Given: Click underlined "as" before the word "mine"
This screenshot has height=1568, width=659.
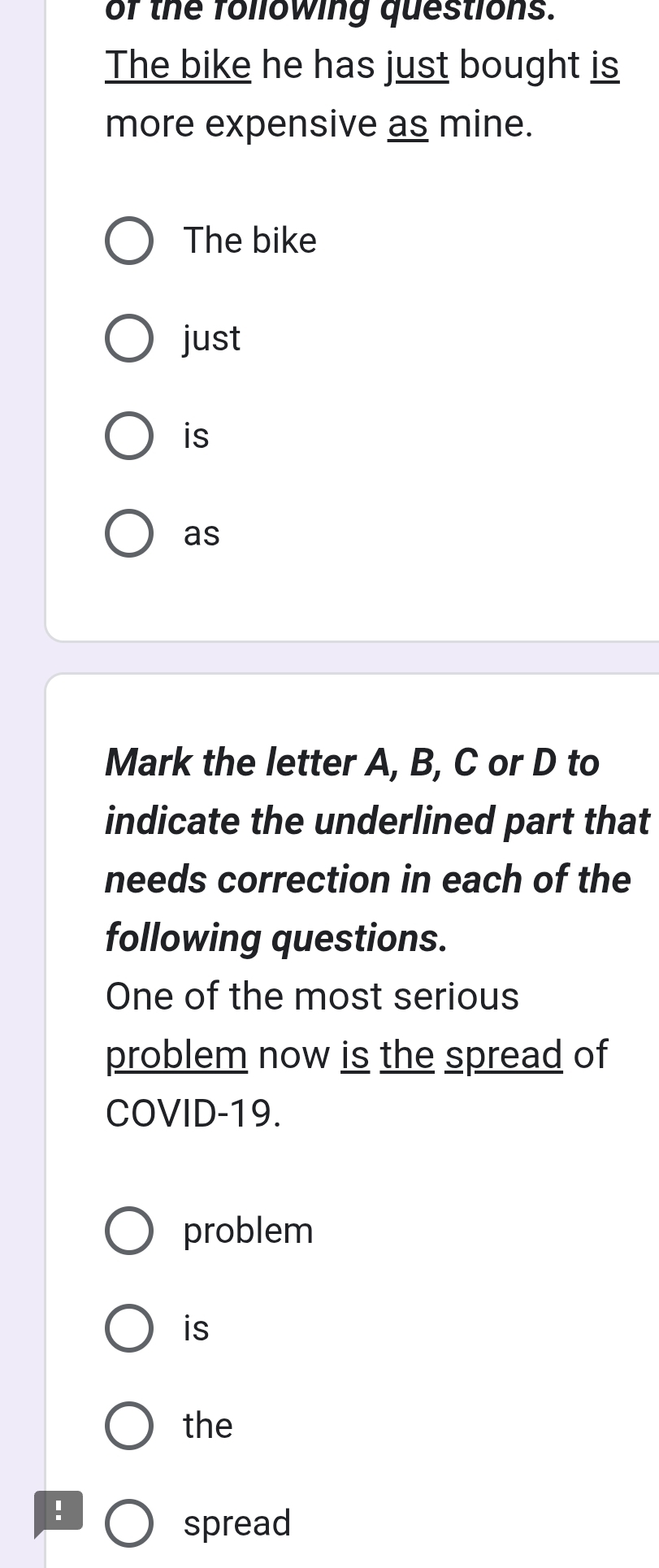Looking at the screenshot, I should 408,124.
